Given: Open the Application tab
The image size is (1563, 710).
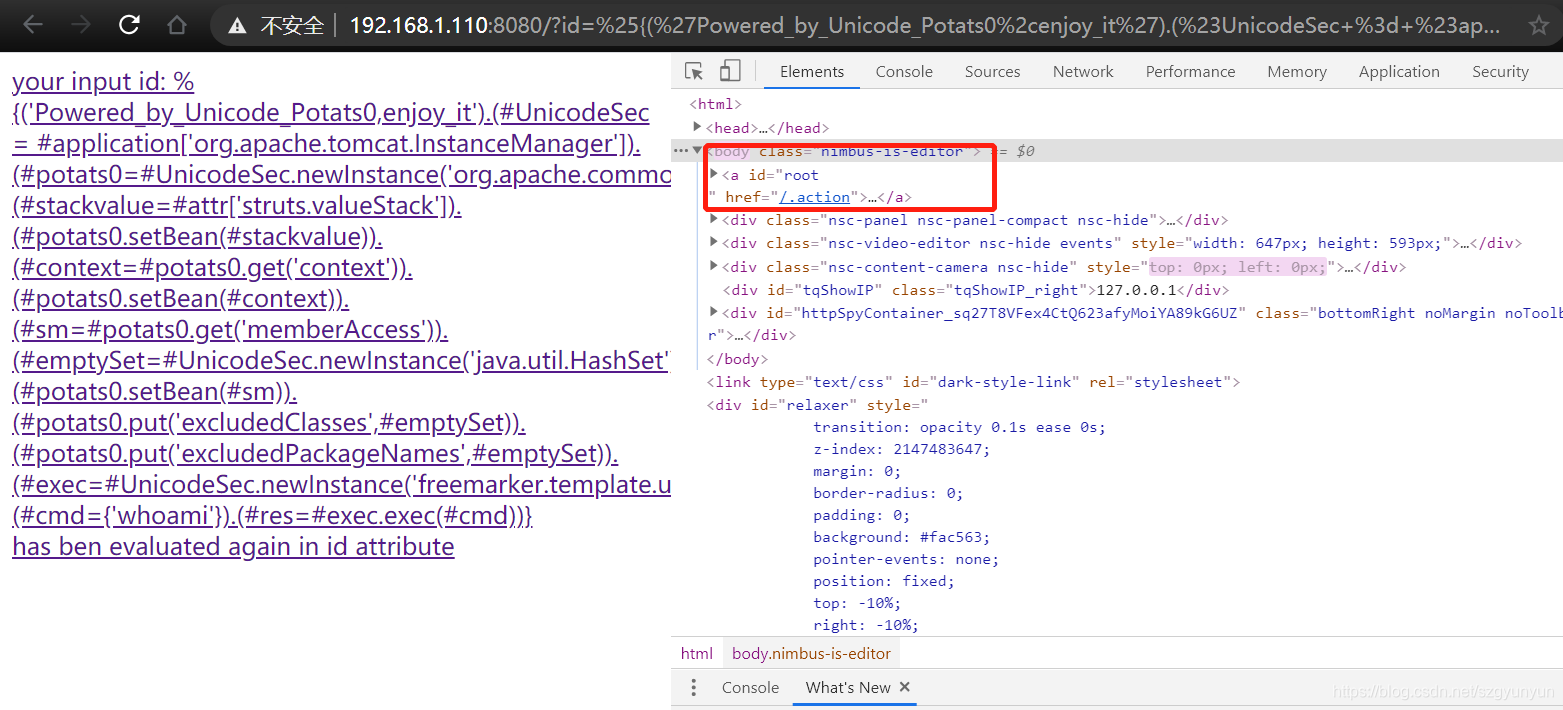Looking at the screenshot, I should pyautogui.click(x=1399, y=72).
